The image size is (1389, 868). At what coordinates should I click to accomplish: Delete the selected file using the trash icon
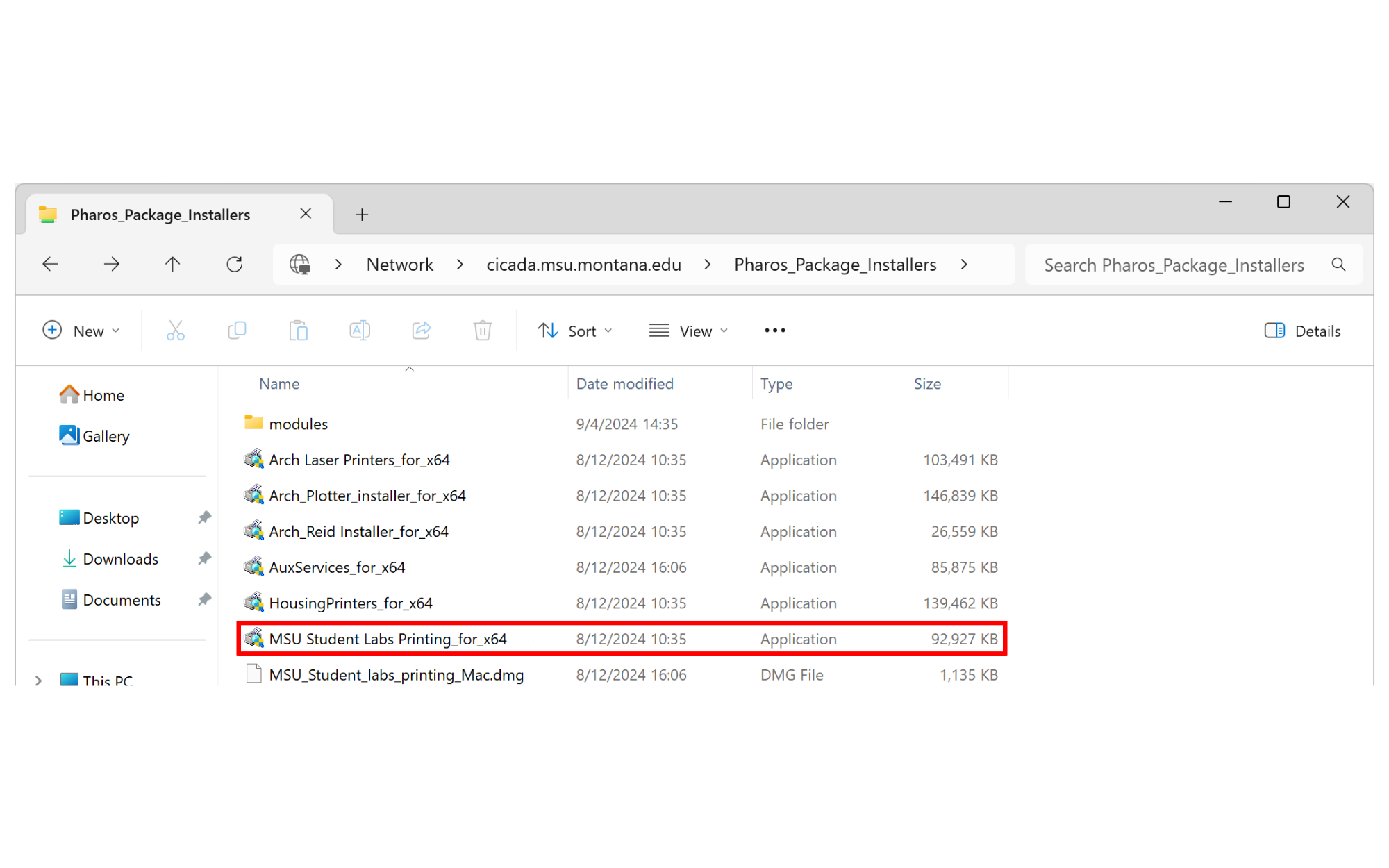(483, 331)
